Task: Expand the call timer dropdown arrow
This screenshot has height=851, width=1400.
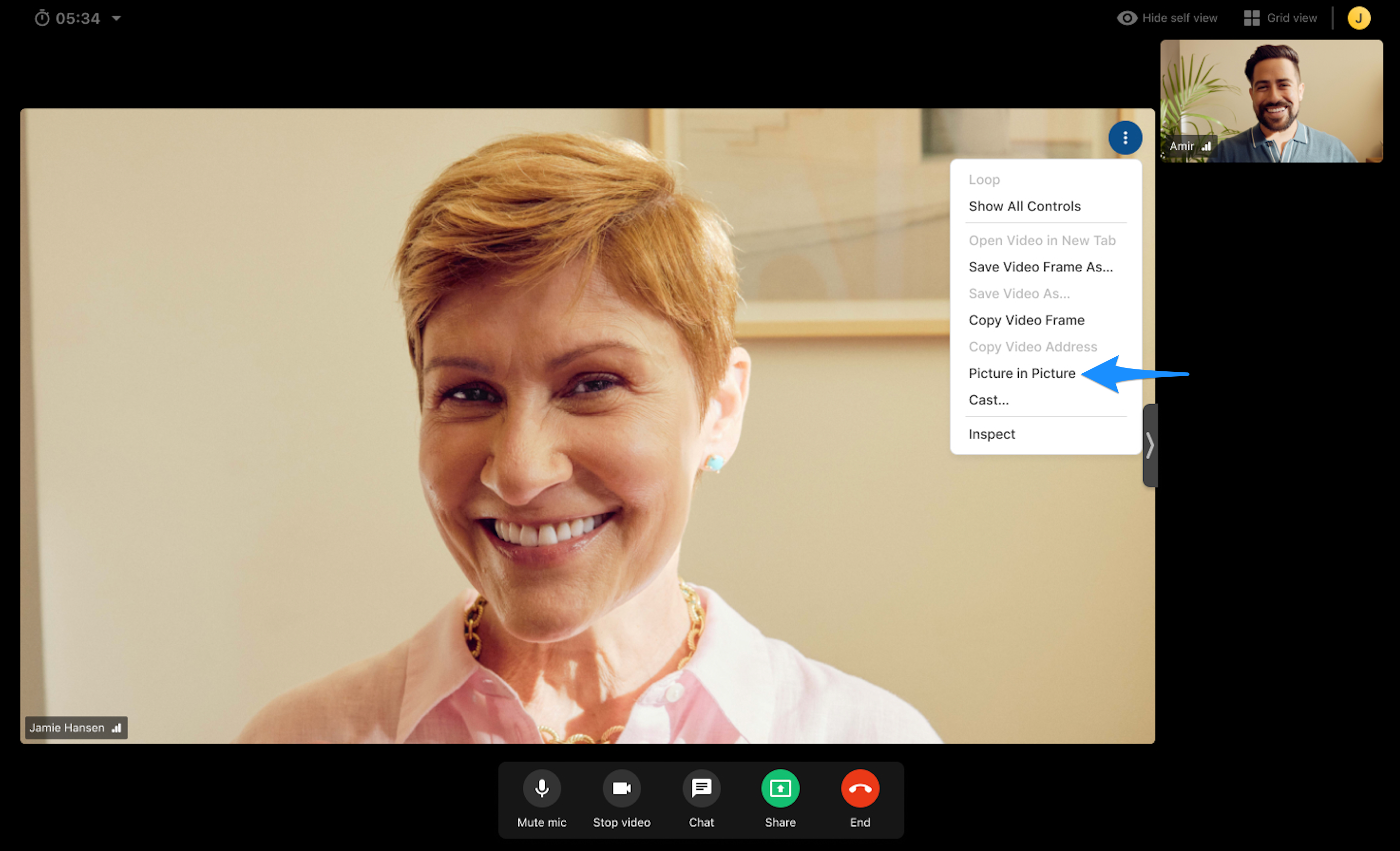Action: coord(117,18)
